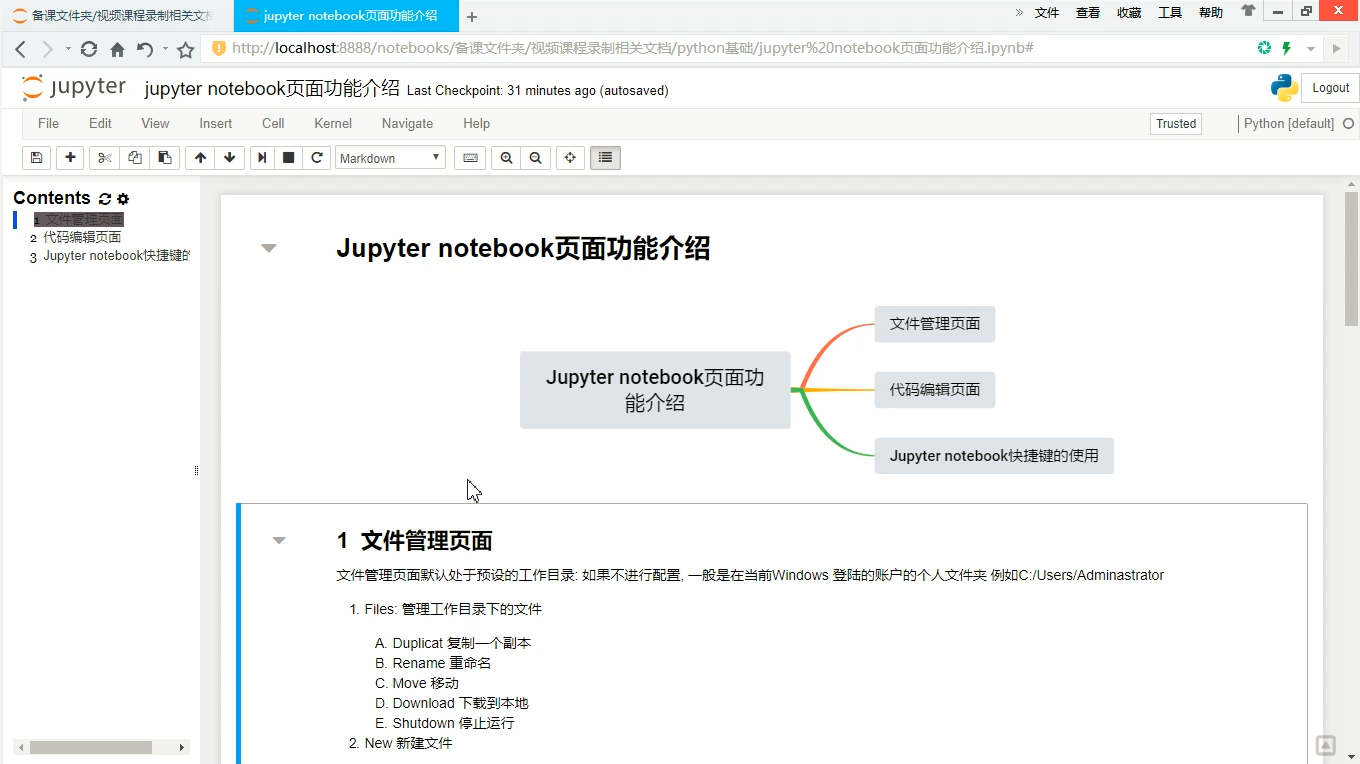Collapse the main title heading triangle
1360x764 pixels.
coord(268,248)
